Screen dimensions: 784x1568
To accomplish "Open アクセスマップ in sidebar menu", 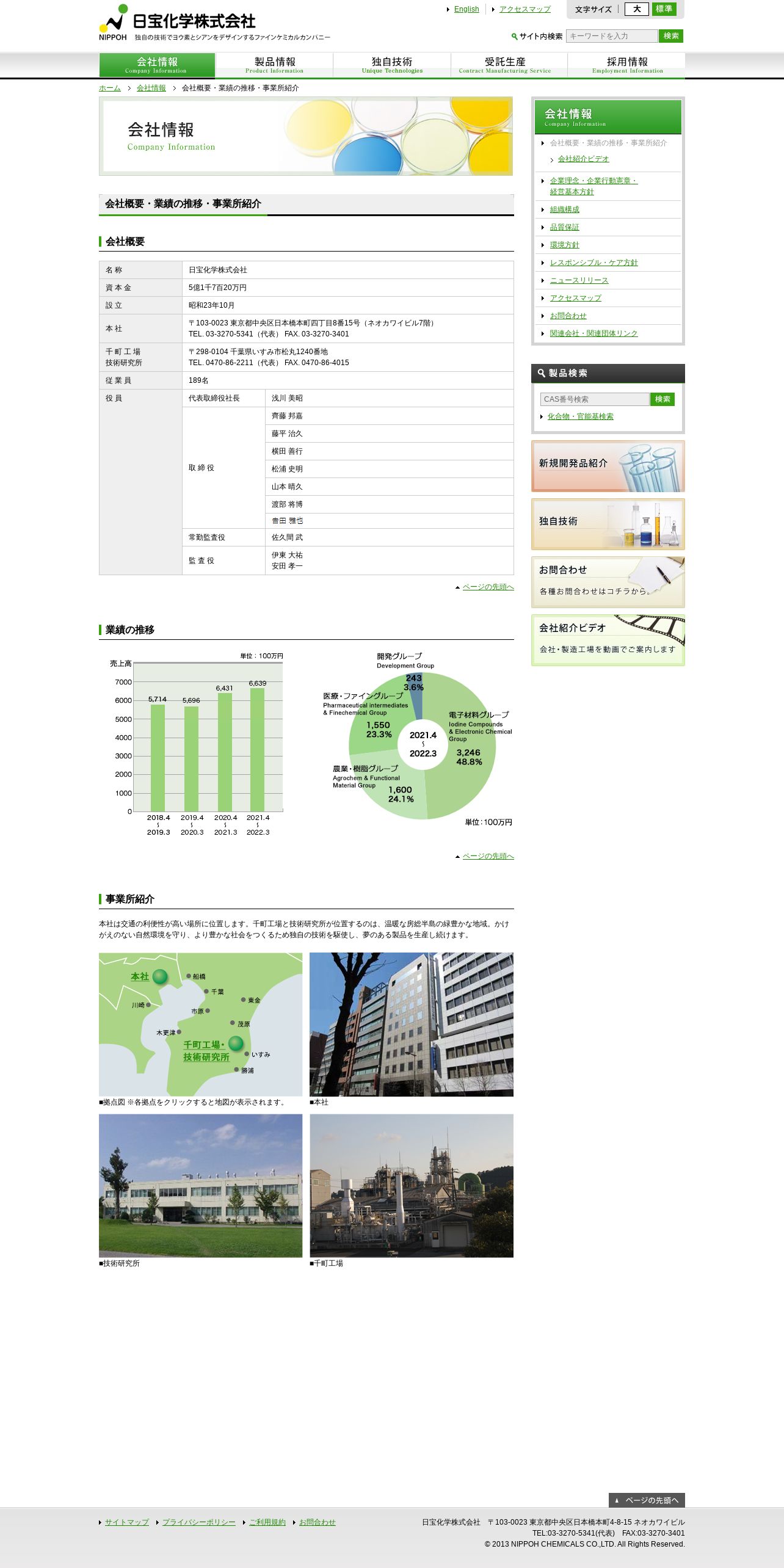I will pyautogui.click(x=575, y=298).
